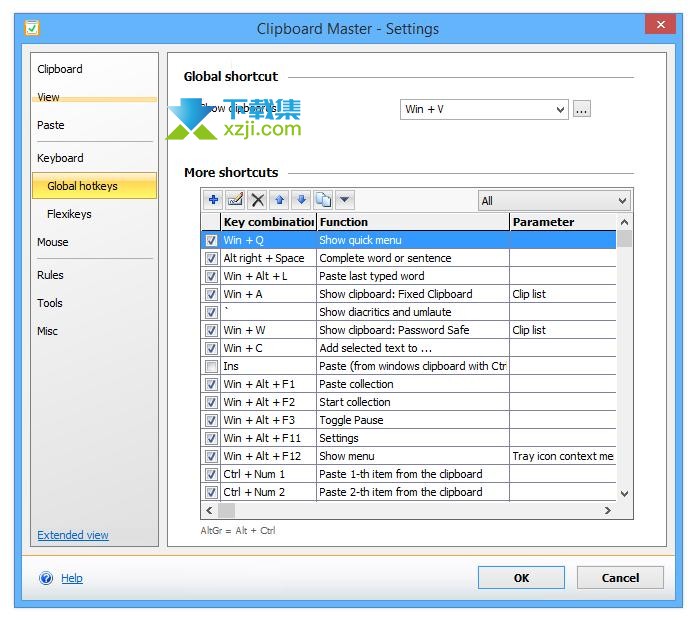Click the horizontal scrollbar left arrow

(x=210, y=511)
